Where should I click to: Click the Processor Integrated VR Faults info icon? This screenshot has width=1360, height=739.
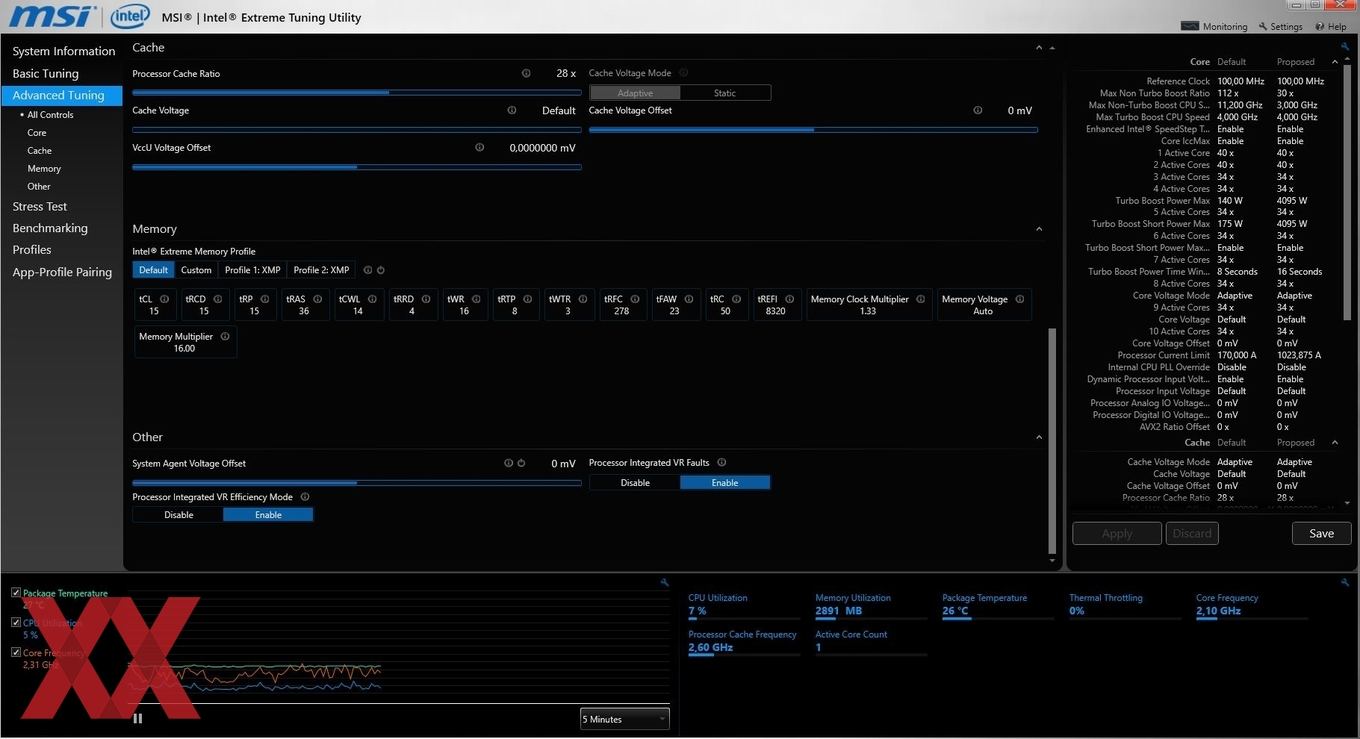click(x=722, y=462)
